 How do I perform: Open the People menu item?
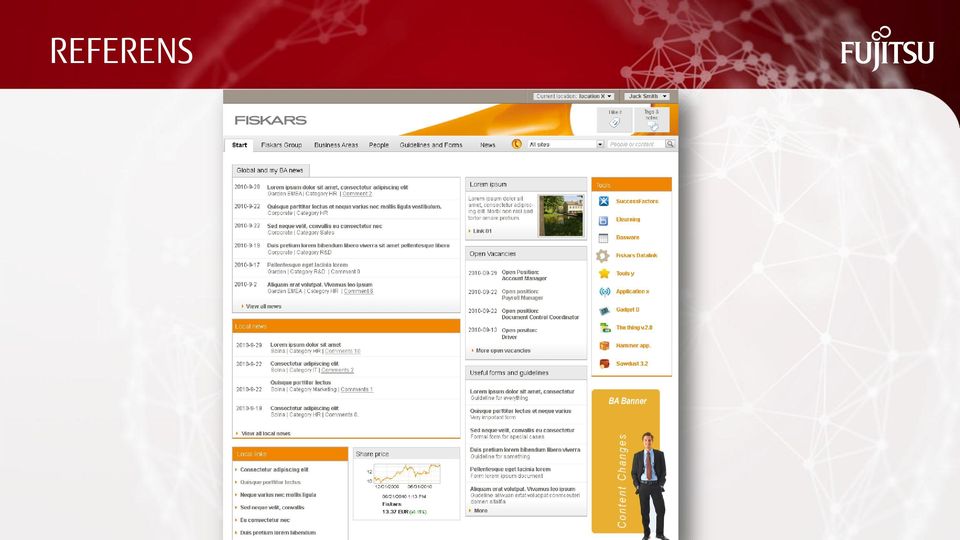click(378, 145)
